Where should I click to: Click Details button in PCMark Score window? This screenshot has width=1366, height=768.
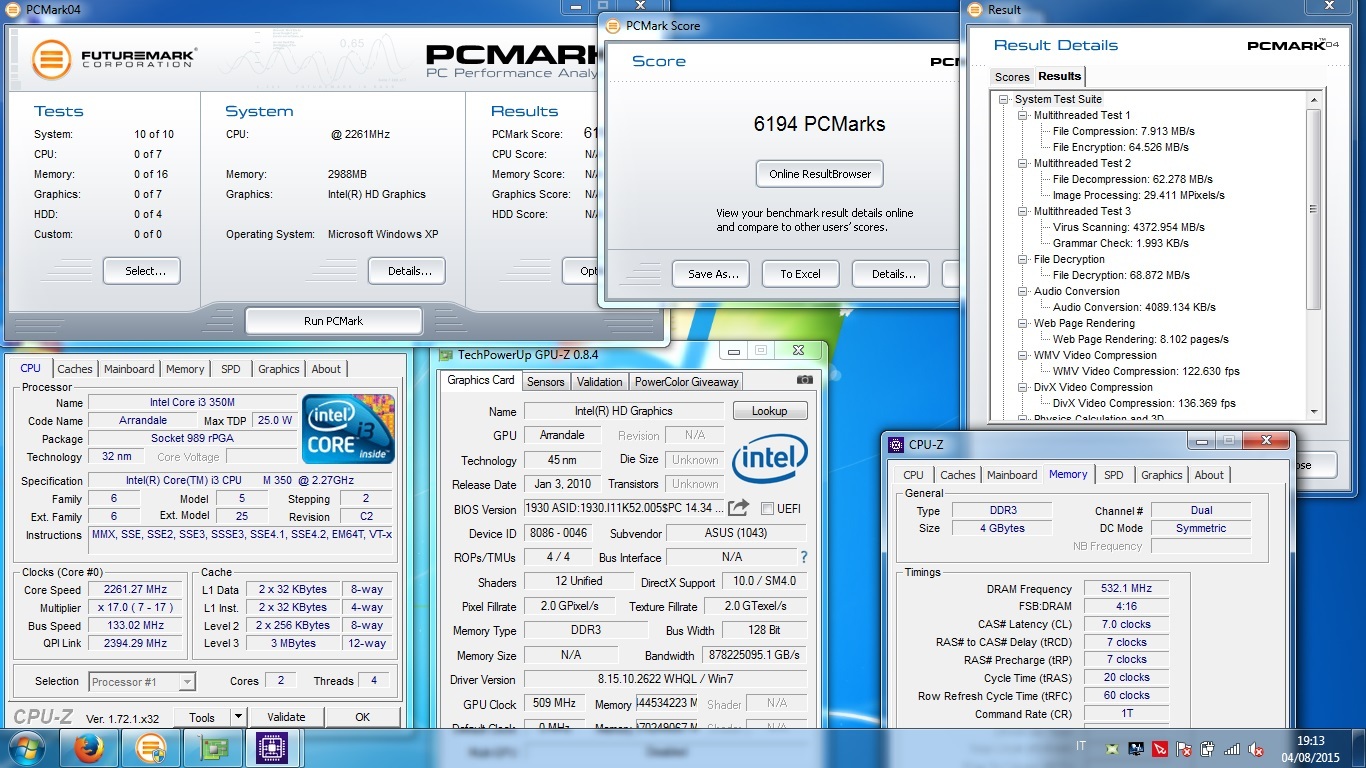click(x=891, y=274)
